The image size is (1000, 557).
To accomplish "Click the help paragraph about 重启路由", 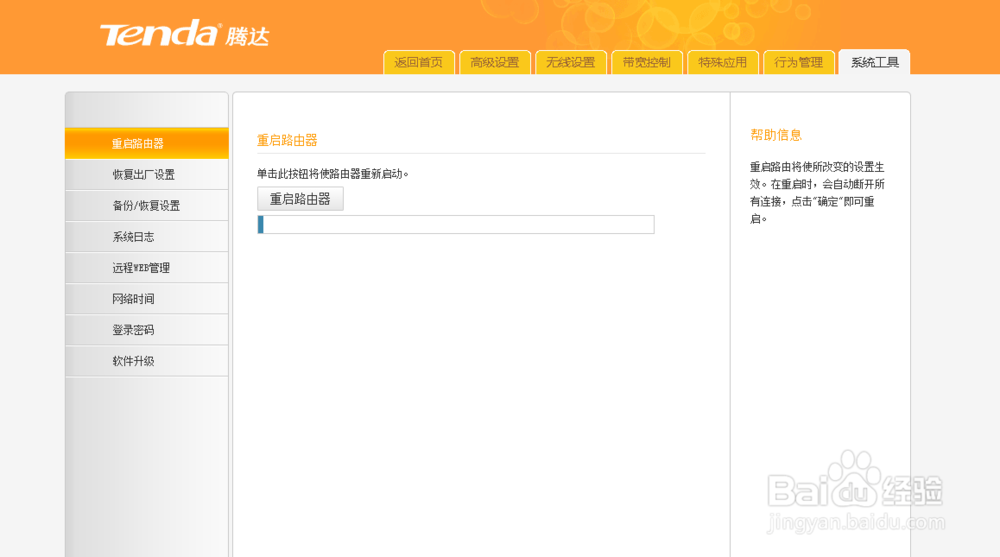I will coord(817,193).
